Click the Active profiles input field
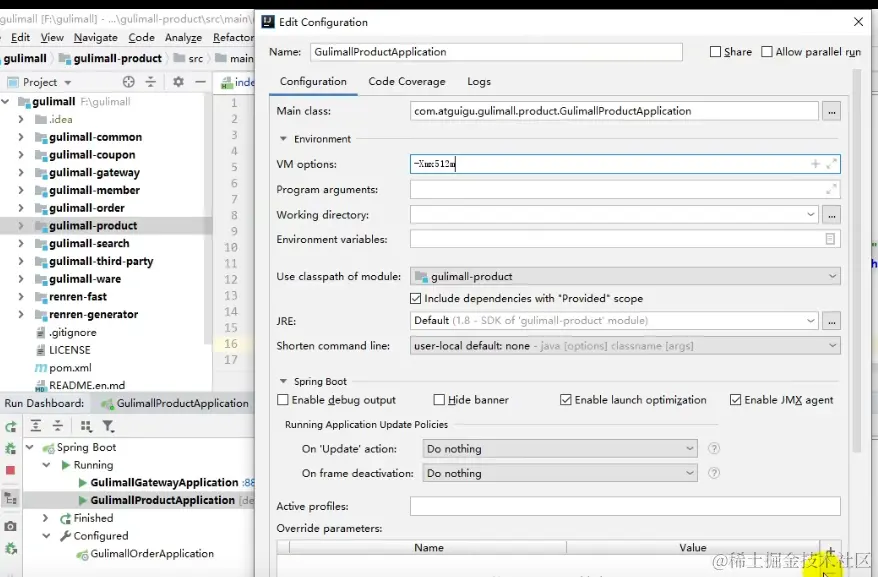This screenshot has height=577, width=878. coord(625,506)
